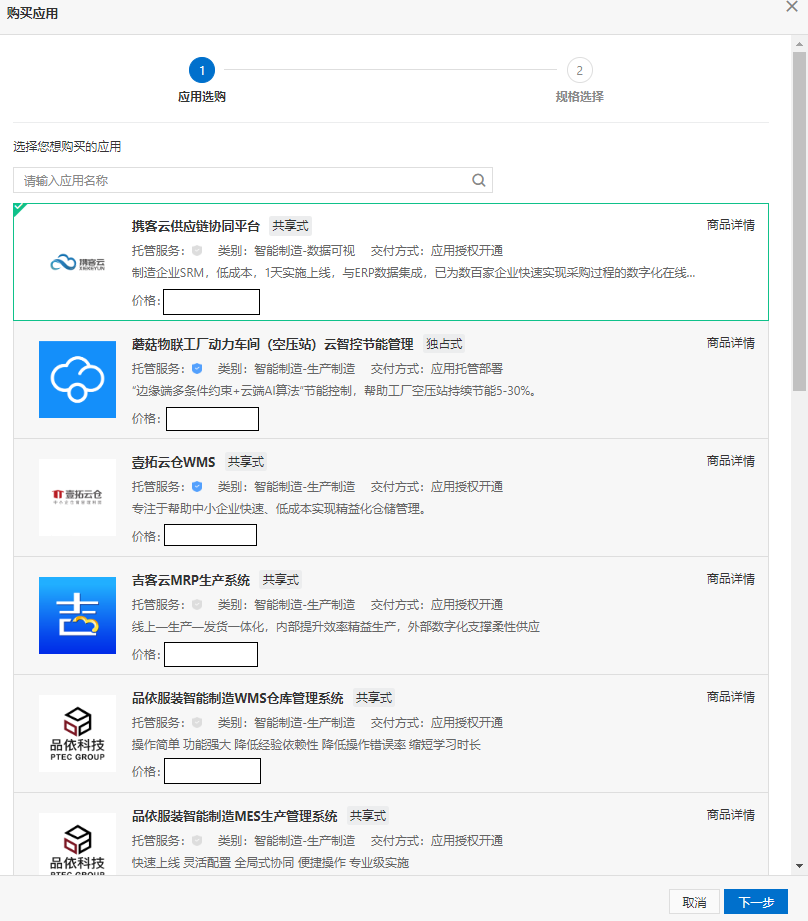Open 商品详情 for 吉客云MRP生产系统
808x921 pixels.
point(730,579)
